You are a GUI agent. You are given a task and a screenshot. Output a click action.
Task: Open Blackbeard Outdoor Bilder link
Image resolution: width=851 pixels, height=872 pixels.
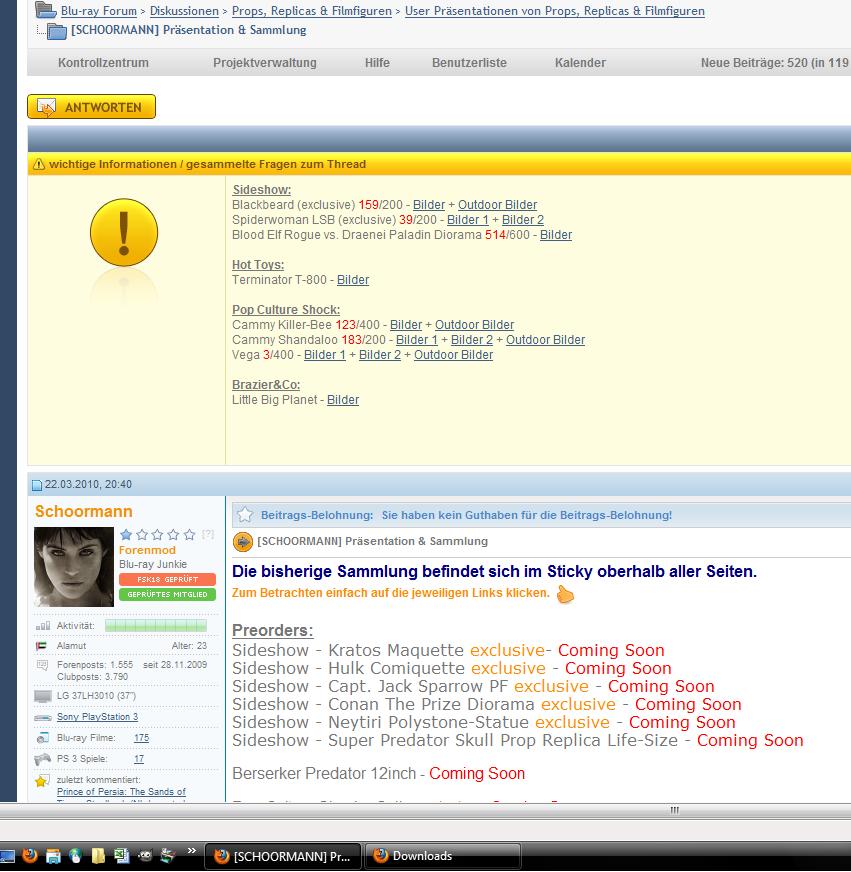[497, 205]
